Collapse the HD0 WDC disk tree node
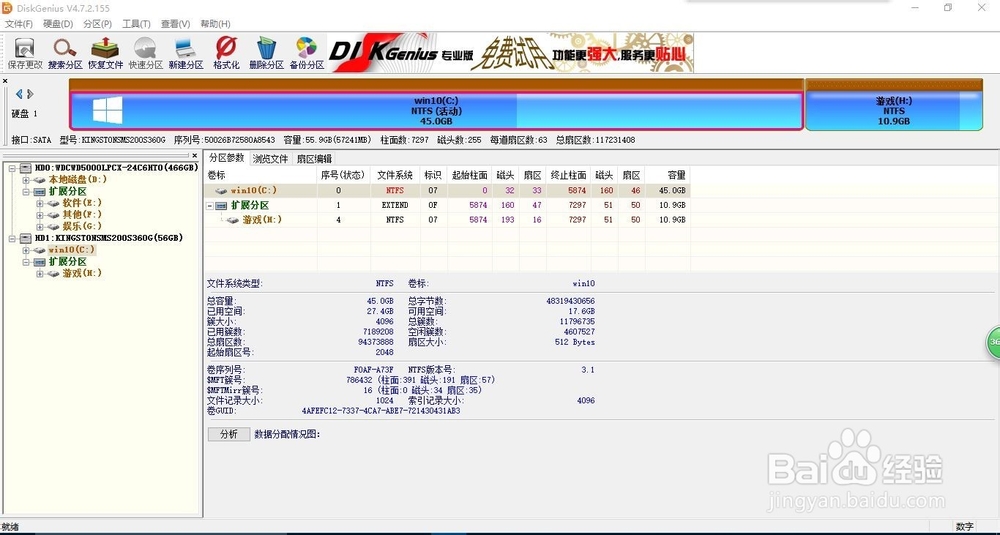 12,168
